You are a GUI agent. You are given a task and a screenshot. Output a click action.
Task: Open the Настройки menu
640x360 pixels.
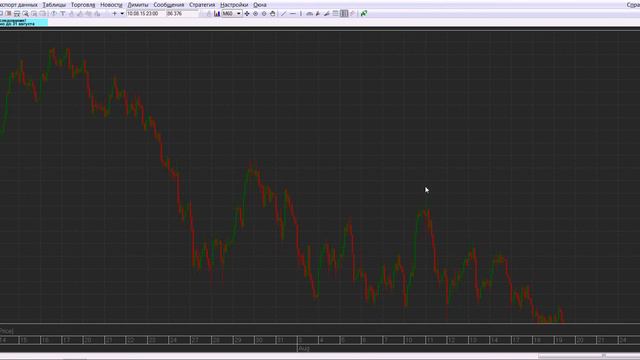[x=234, y=5]
